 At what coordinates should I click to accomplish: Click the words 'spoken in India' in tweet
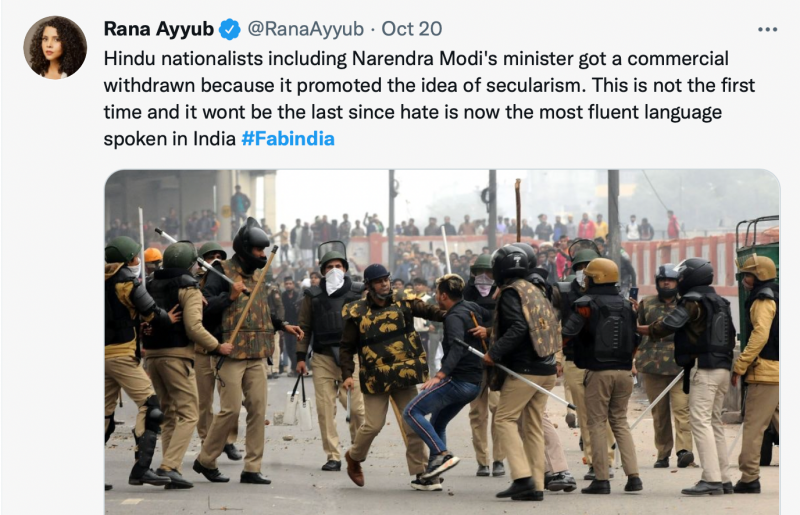(x=169, y=139)
